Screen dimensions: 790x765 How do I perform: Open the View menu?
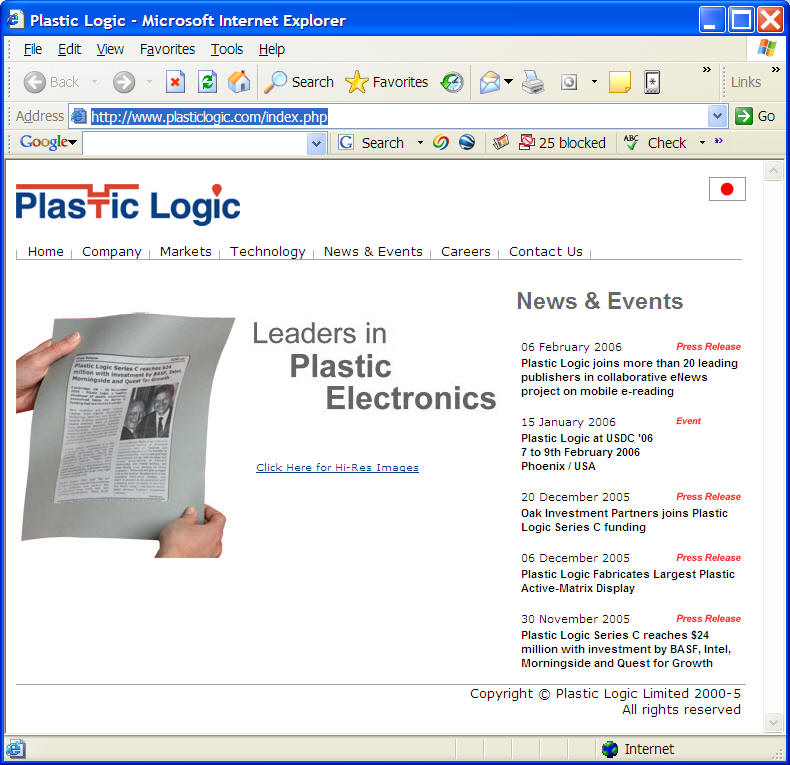110,49
